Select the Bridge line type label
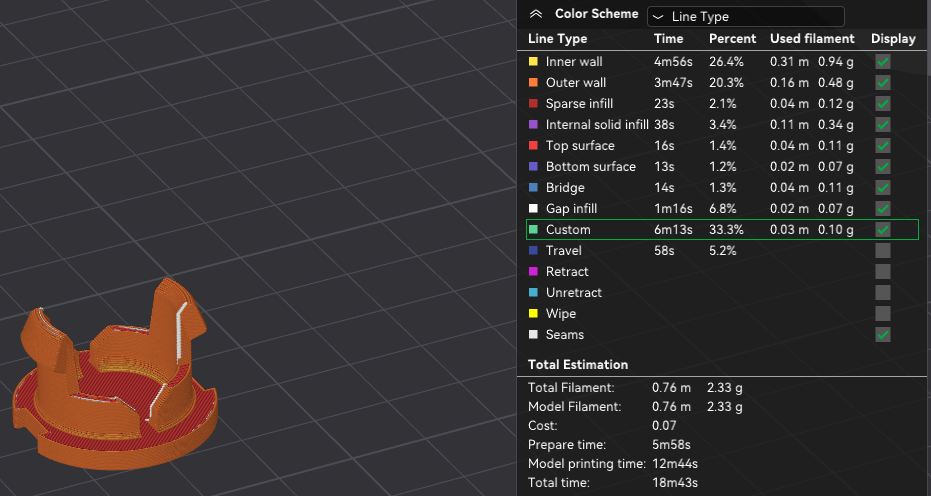The height and width of the screenshot is (496, 931). click(x=565, y=188)
